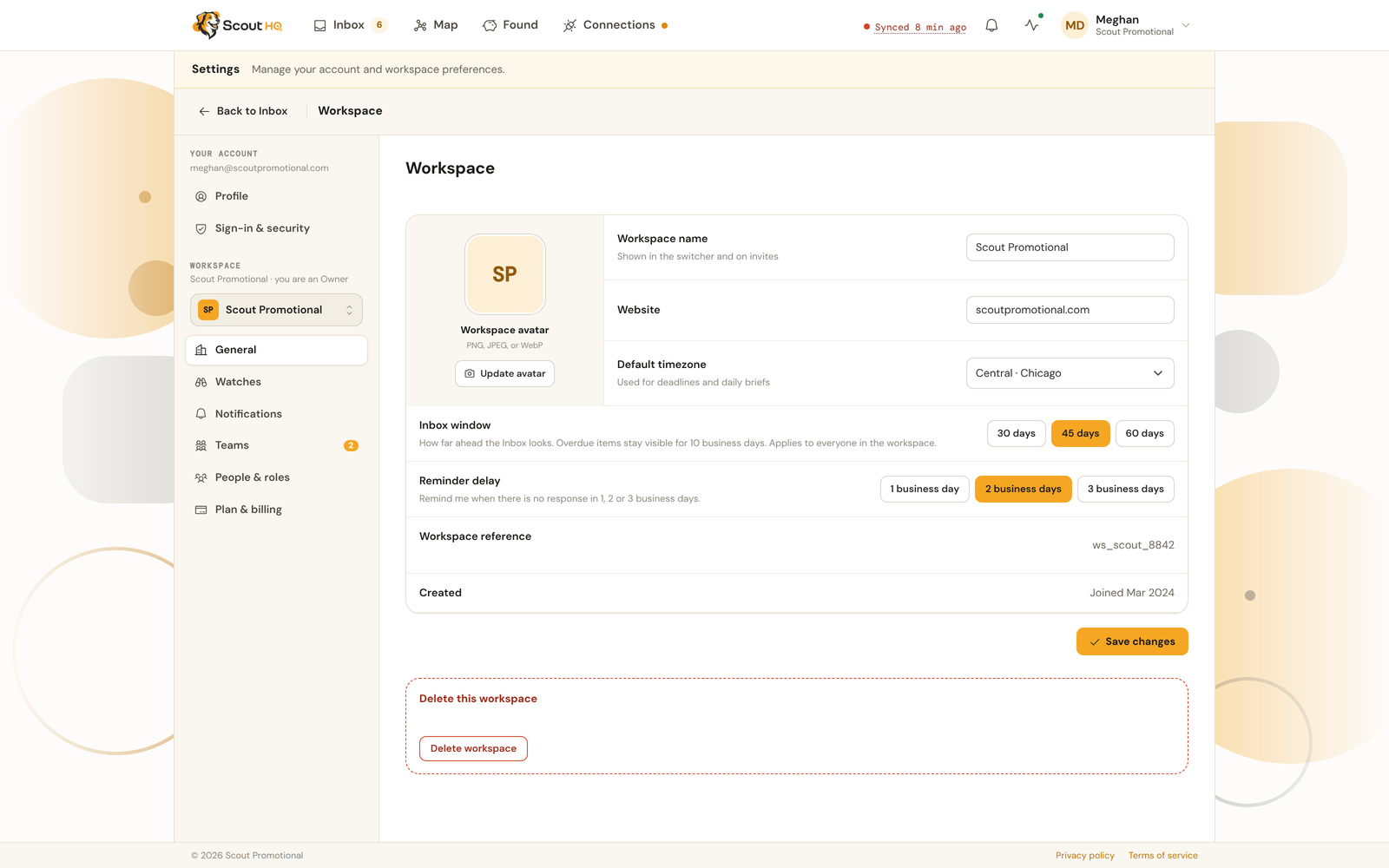Expand the Meghan account menu chevron
The image size is (1389, 868).
[x=1186, y=25]
